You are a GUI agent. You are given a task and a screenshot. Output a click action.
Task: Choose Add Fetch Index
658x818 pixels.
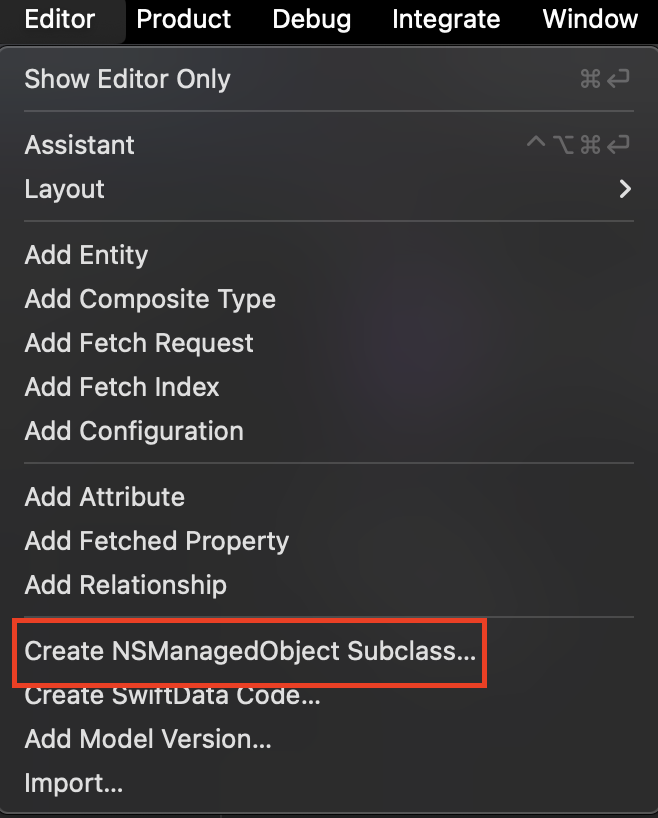coord(122,387)
